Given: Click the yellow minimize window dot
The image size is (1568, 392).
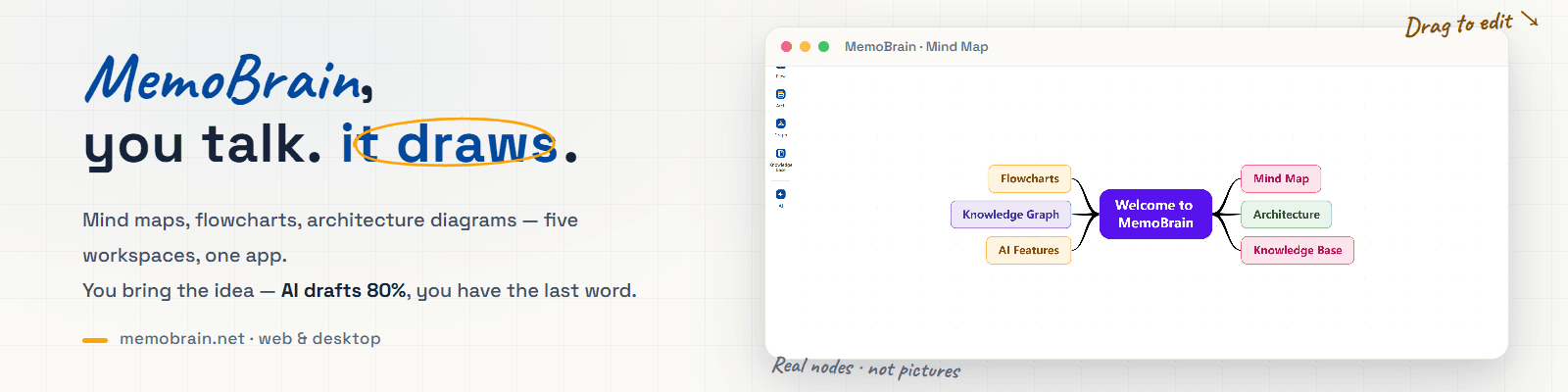Looking at the screenshot, I should [x=805, y=46].
